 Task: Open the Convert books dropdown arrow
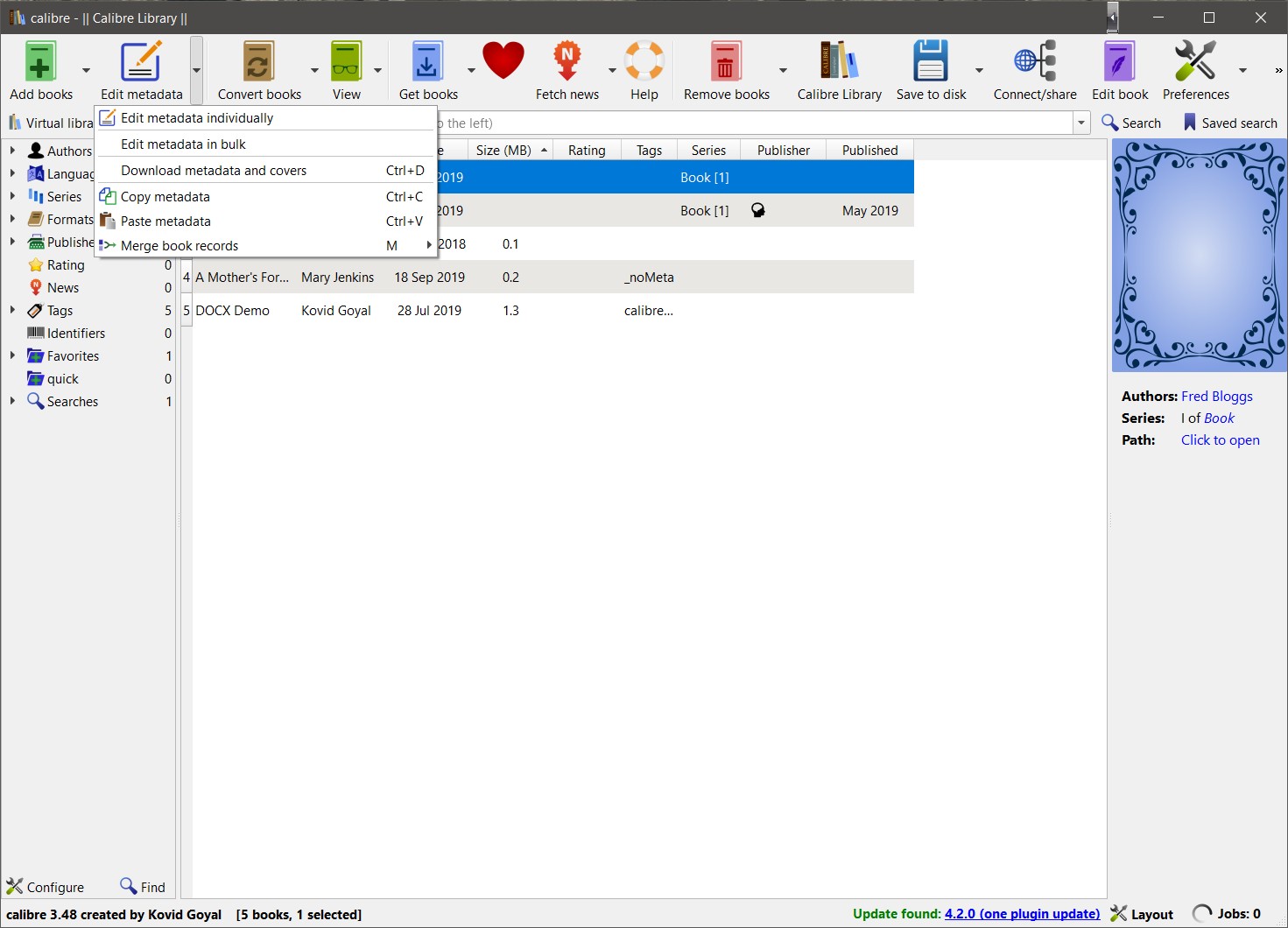tap(314, 70)
